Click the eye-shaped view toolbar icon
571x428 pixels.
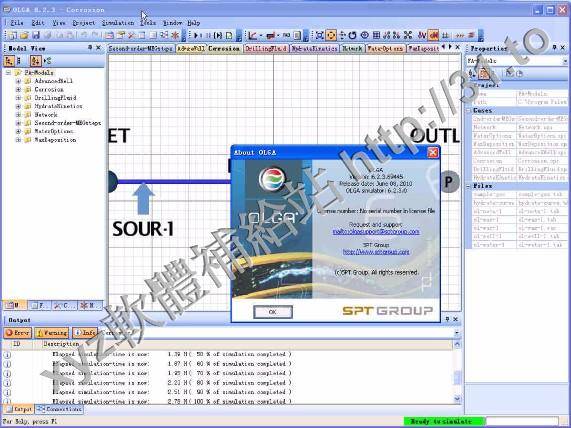pyautogui.click(x=365, y=35)
